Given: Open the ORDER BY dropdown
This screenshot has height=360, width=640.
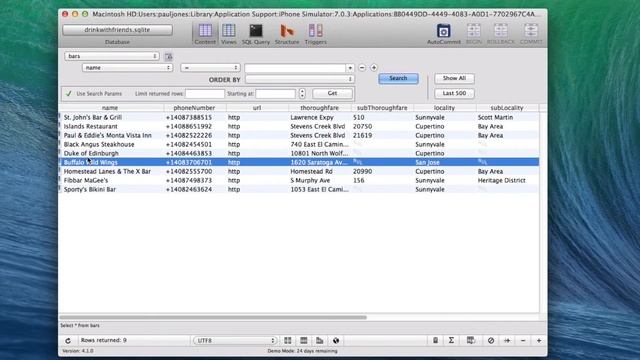Looking at the screenshot, I should 300,79.
